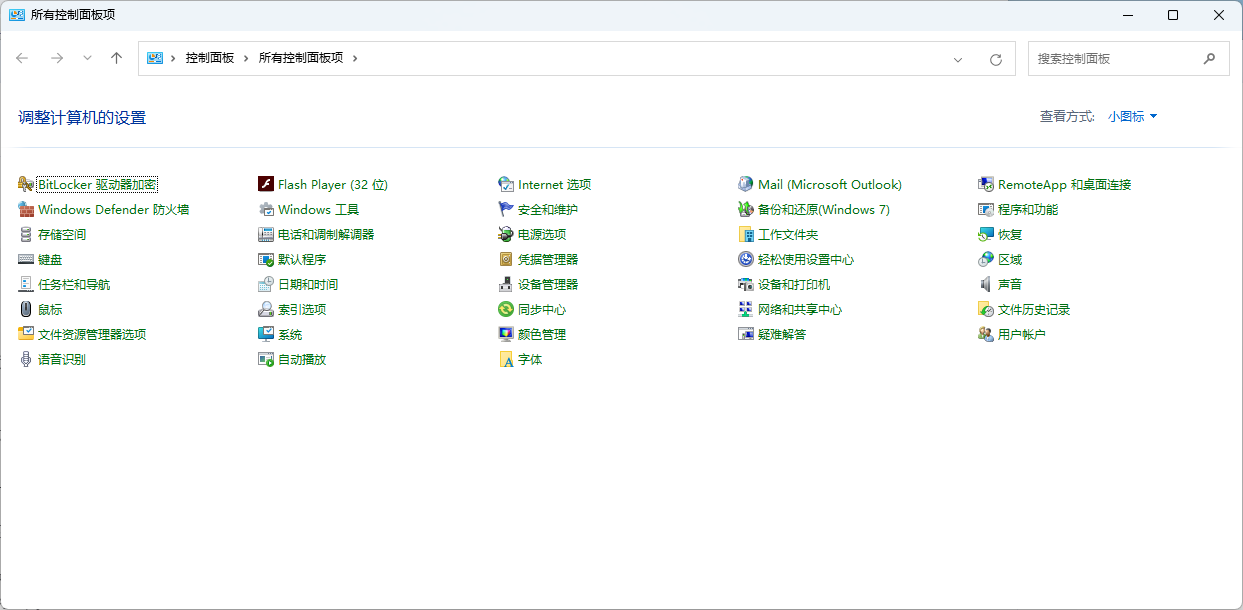Image resolution: width=1243 pixels, height=610 pixels.
Task: Click the back navigation arrow
Action: pyautogui.click(x=22, y=59)
